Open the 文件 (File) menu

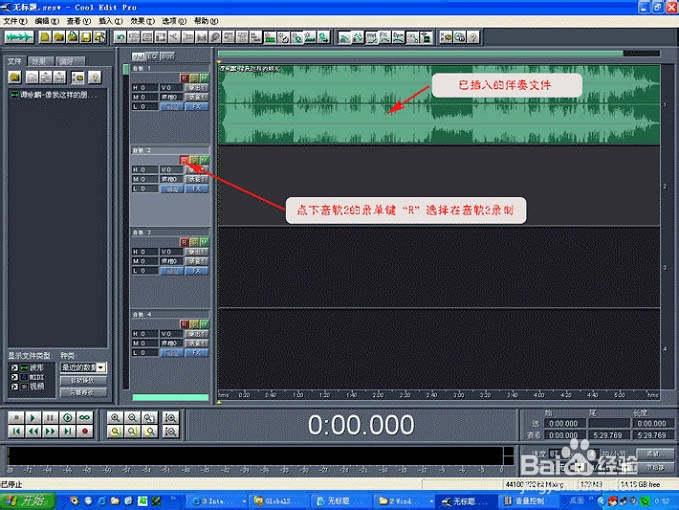pyautogui.click(x=15, y=21)
